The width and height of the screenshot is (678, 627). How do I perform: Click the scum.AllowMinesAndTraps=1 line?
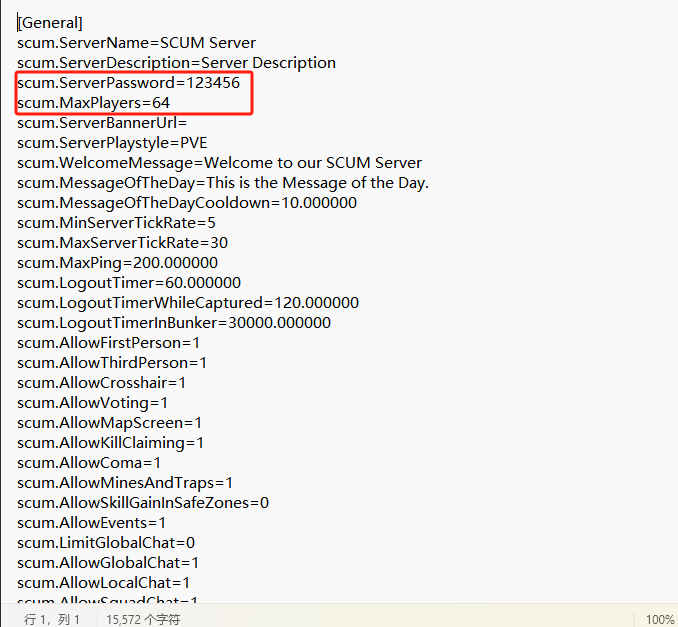(125, 483)
